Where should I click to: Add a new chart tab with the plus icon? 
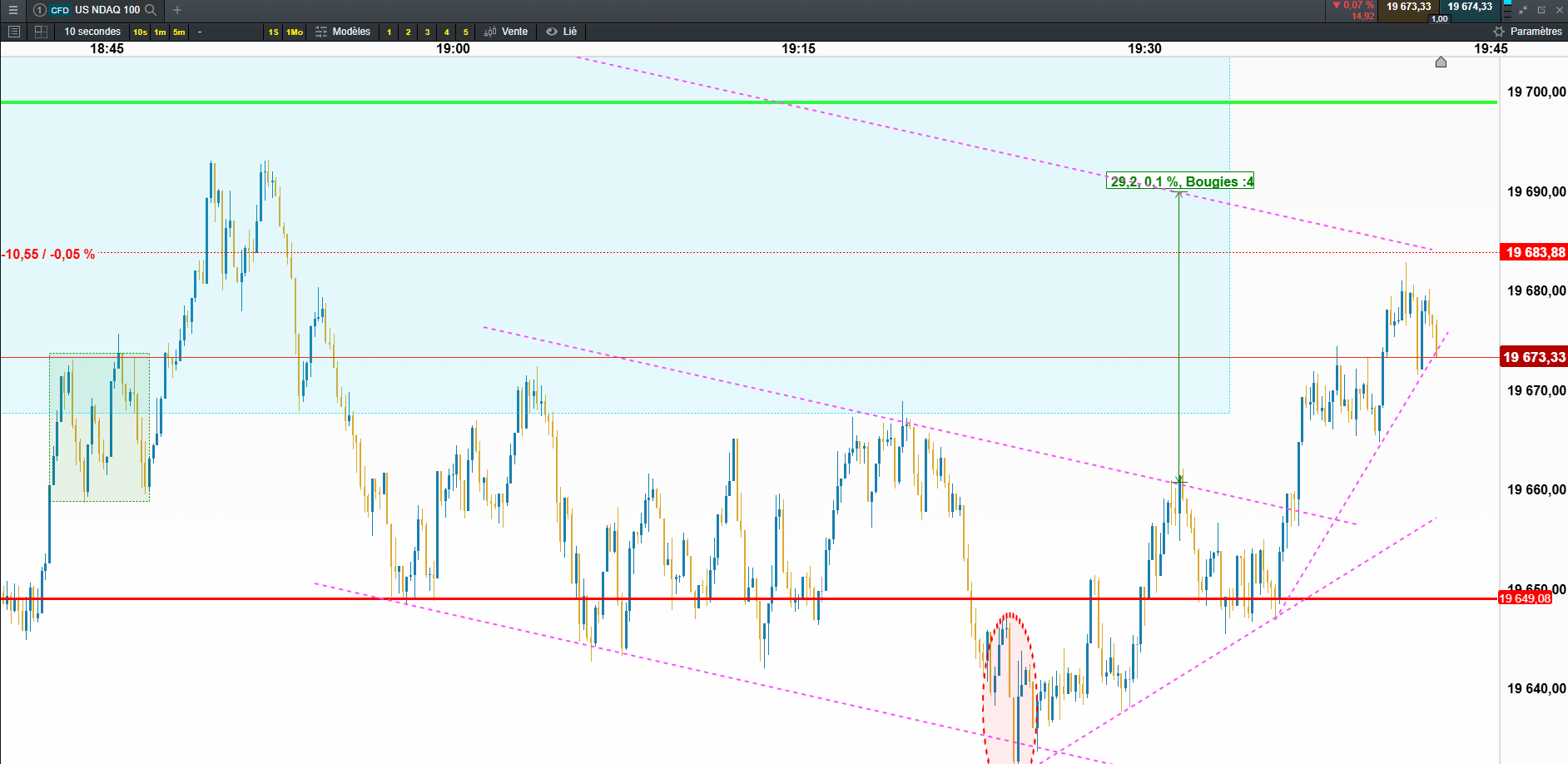tap(177, 10)
